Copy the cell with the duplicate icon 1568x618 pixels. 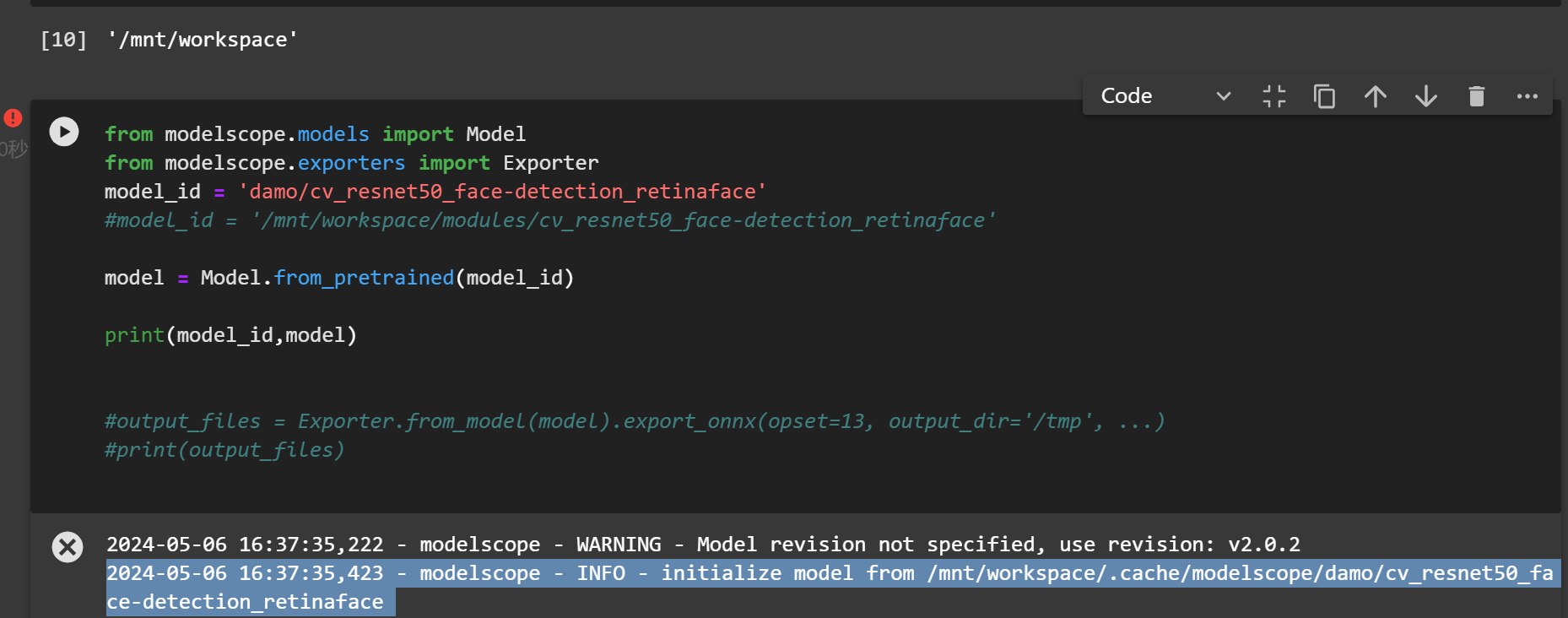pos(1325,96)
